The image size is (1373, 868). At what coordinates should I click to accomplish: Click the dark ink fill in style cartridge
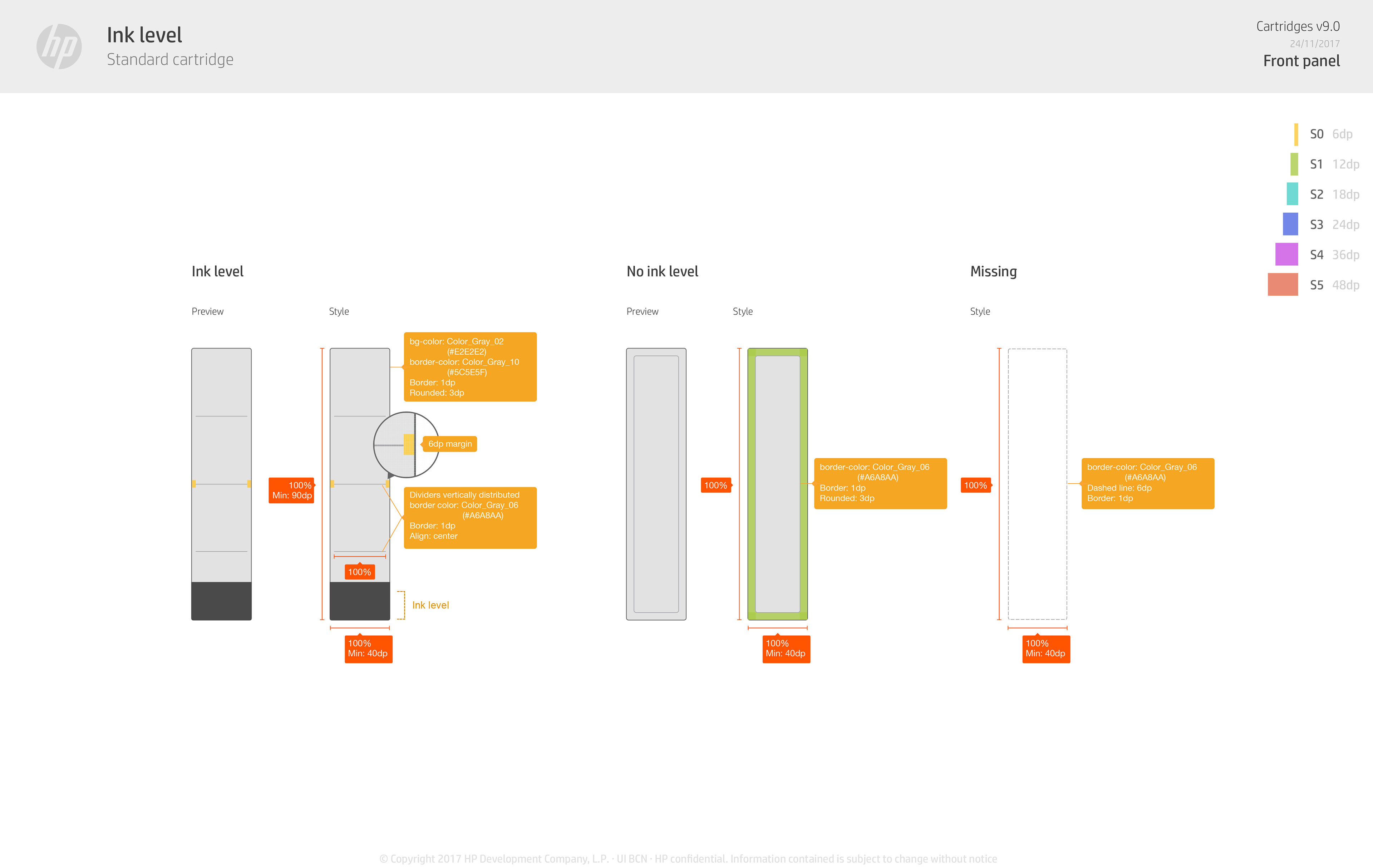[360, 601]
